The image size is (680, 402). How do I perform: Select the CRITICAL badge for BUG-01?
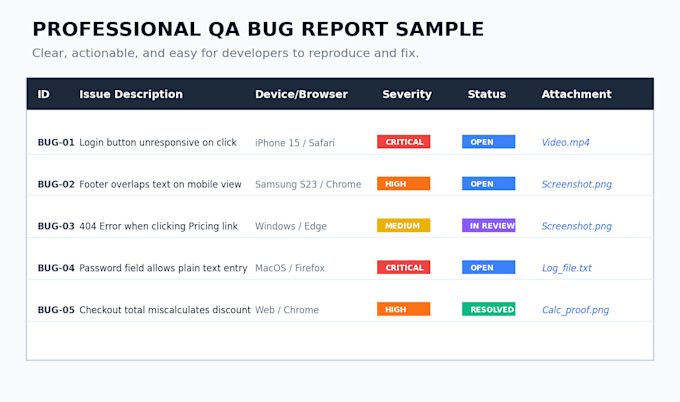coord(404,142)
